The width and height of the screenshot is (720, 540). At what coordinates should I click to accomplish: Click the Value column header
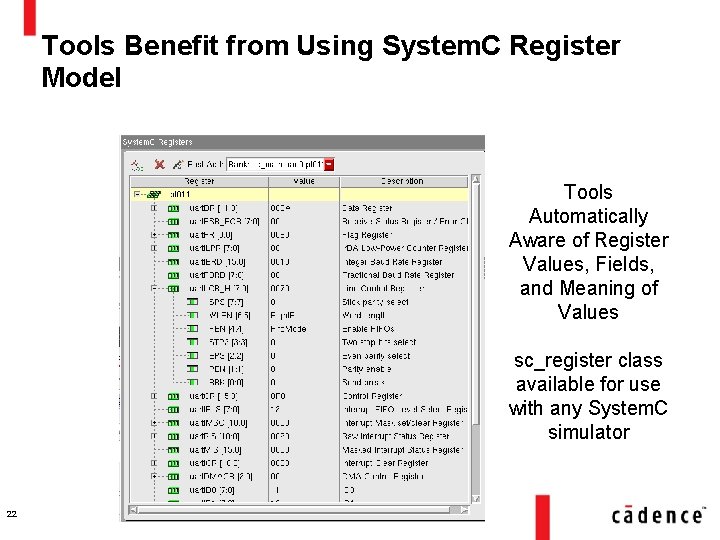click(x=304, y=181)
